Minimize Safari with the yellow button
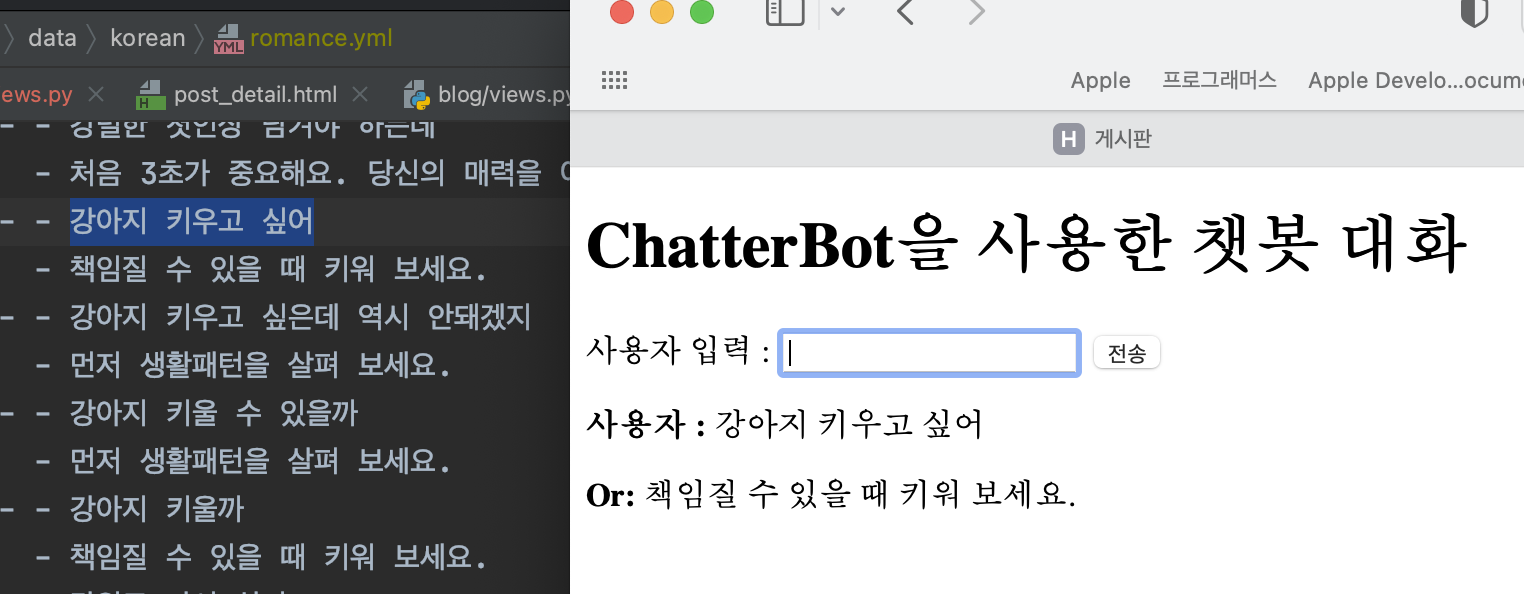 click(x=662, y=12)
